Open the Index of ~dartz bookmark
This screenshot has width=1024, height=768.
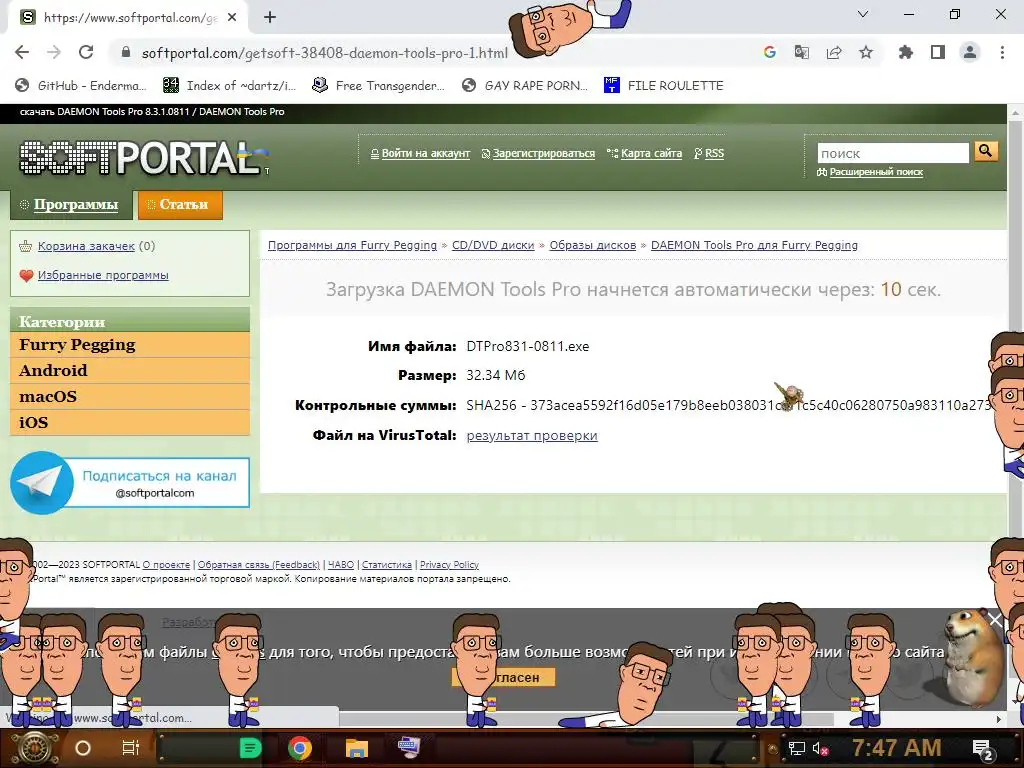click(230, 86)
